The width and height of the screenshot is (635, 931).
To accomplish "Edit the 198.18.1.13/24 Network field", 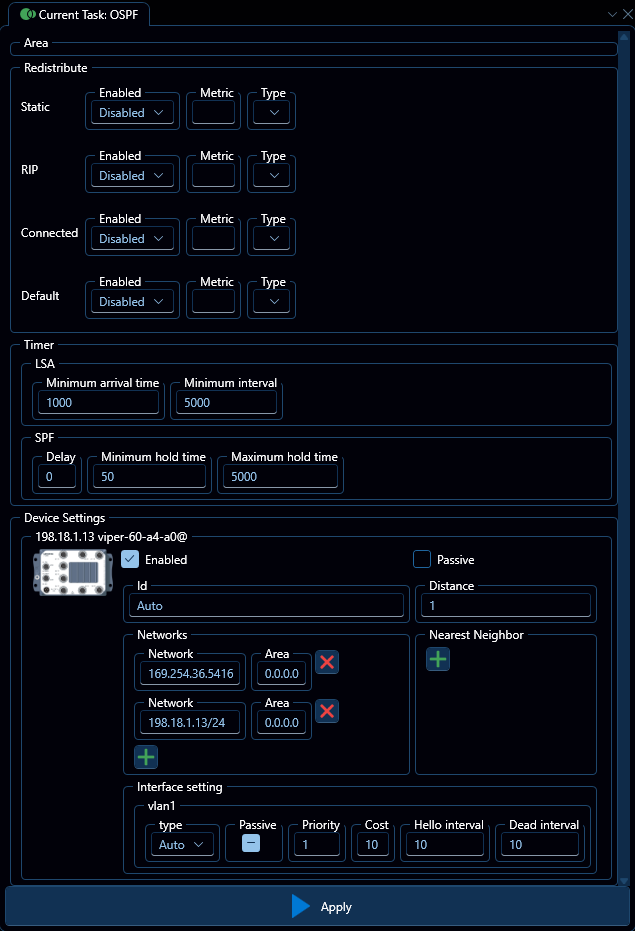I will (190, 722).
